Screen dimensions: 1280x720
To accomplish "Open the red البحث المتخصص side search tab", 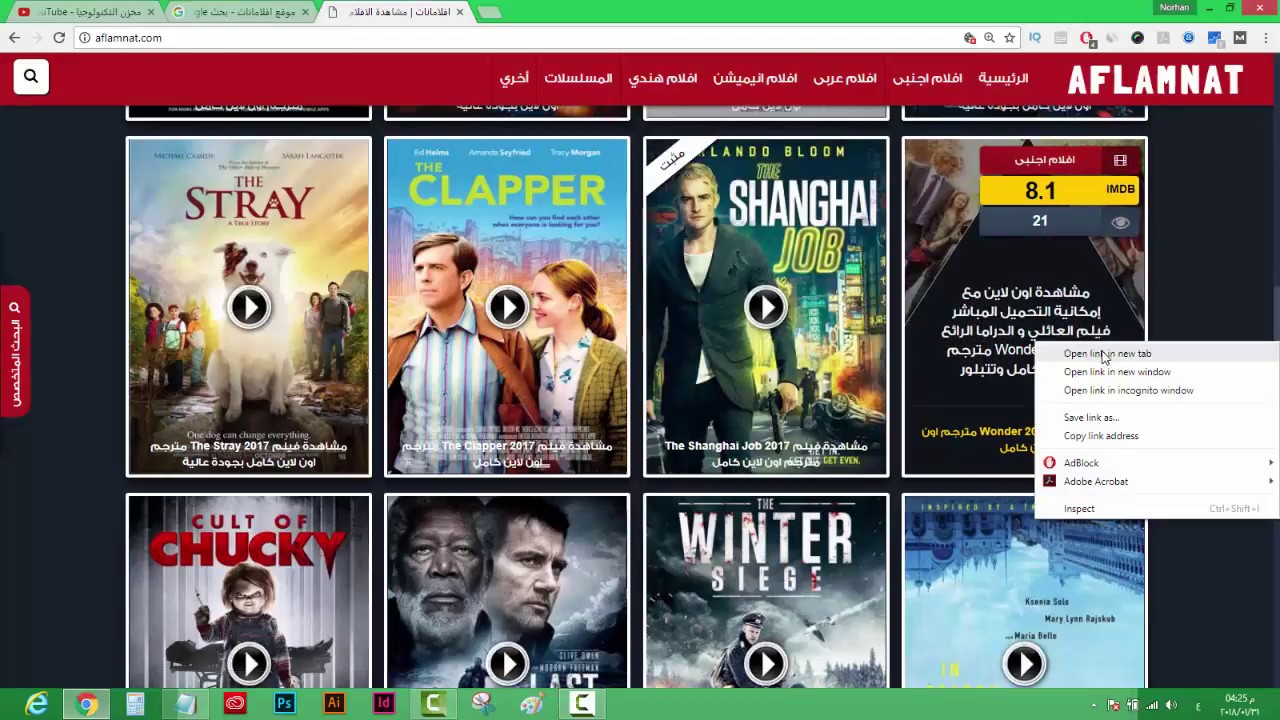I will 15,351.
